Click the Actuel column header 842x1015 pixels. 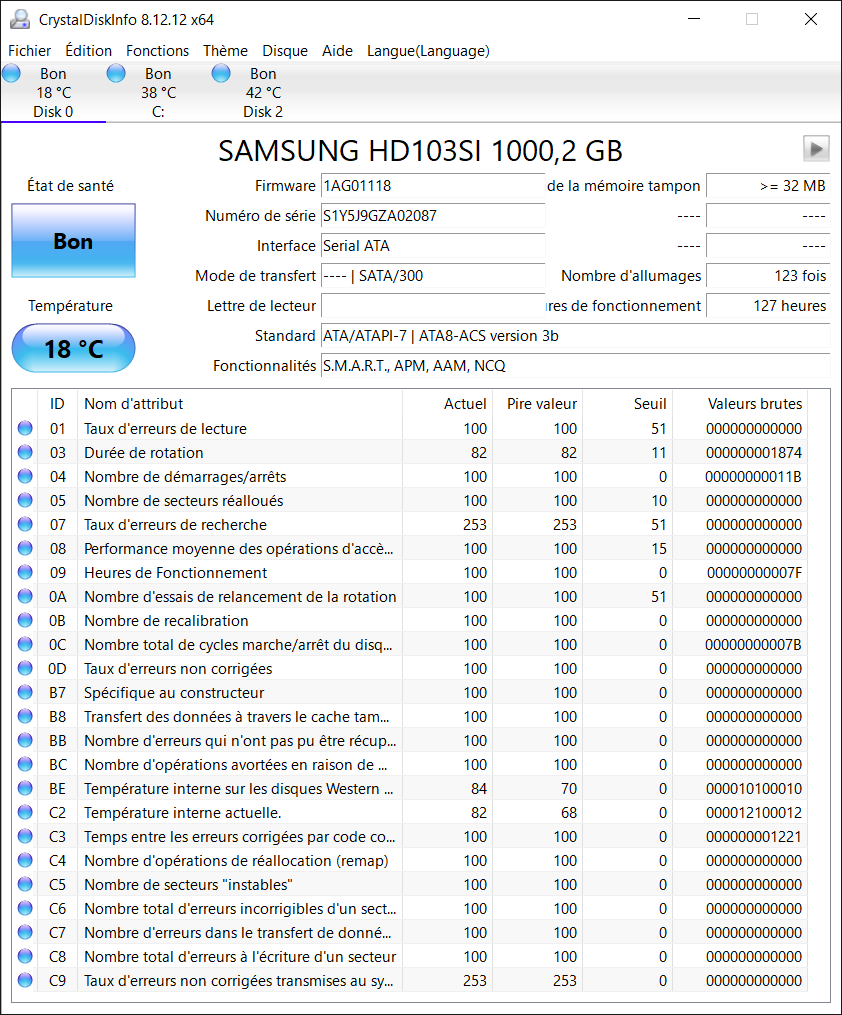click(x=447, y=403)
